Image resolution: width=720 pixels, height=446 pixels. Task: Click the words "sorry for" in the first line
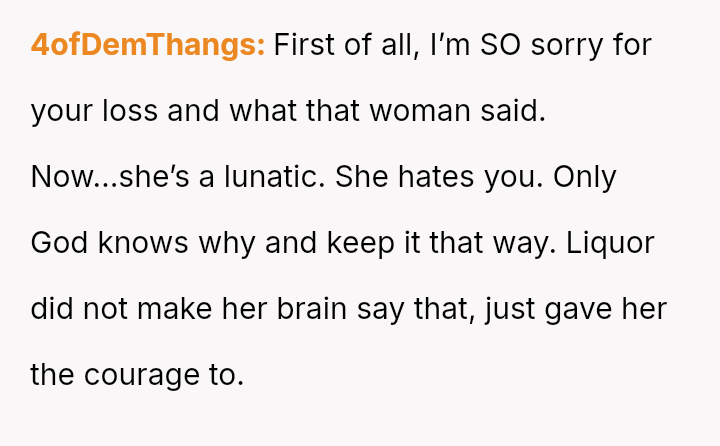pos(596,45)
